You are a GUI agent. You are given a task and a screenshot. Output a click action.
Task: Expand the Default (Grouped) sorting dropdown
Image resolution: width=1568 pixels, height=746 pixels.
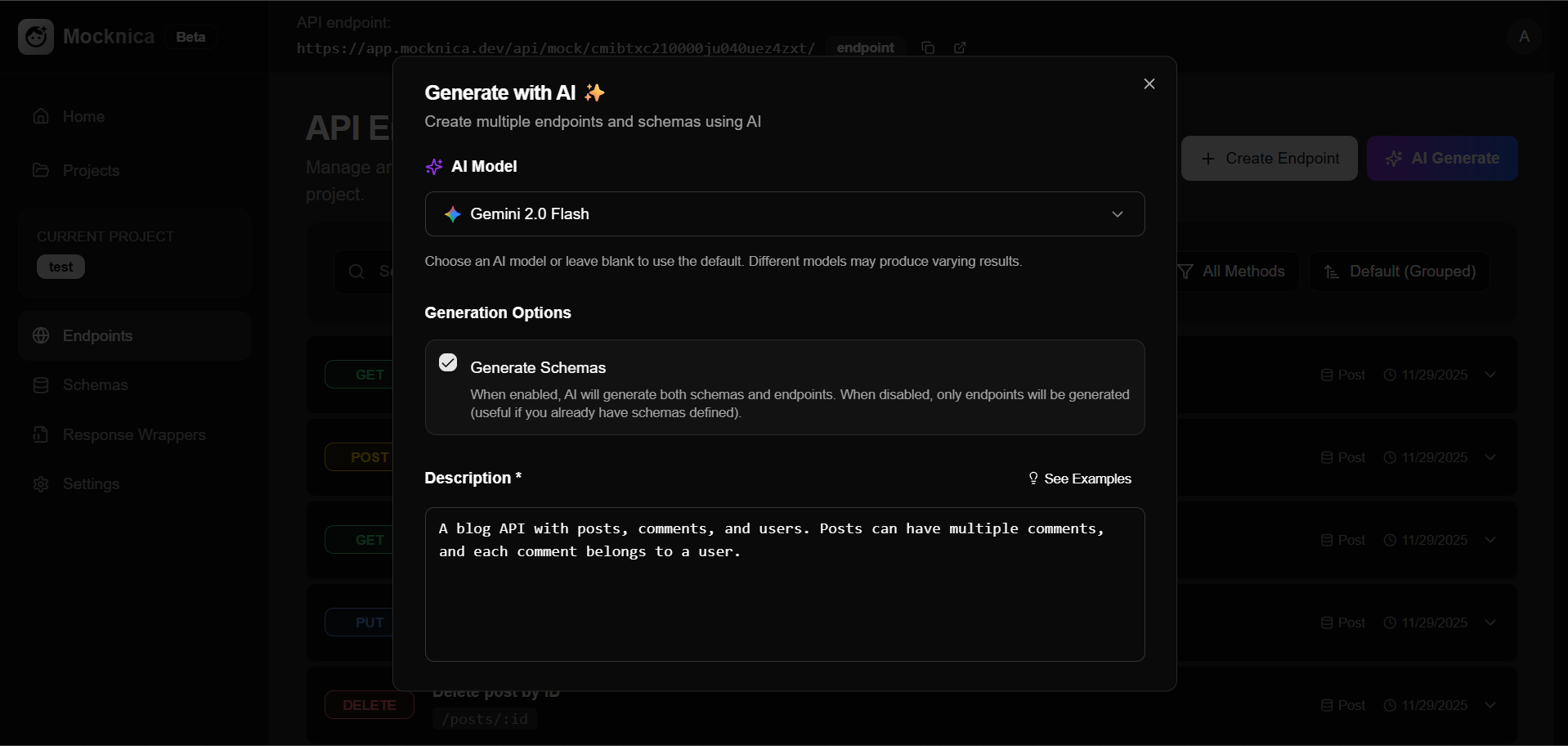pos(1400,271)
